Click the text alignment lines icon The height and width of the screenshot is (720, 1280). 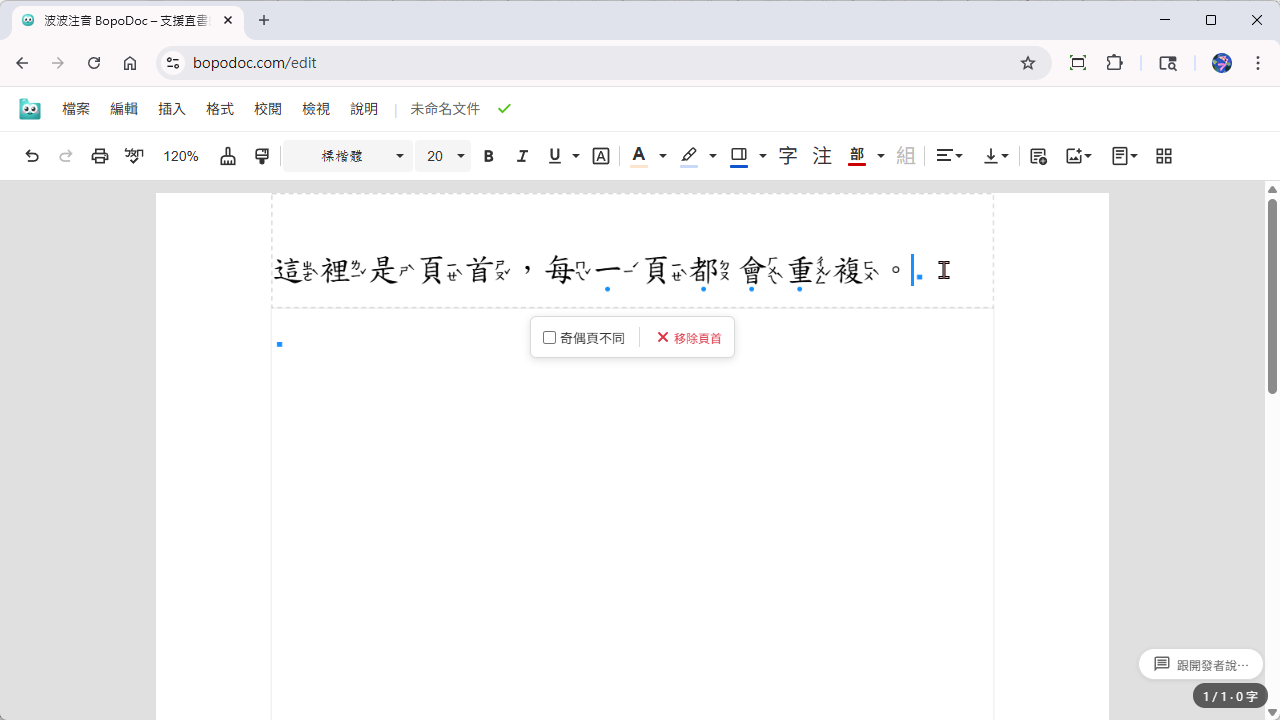point(949,156)
